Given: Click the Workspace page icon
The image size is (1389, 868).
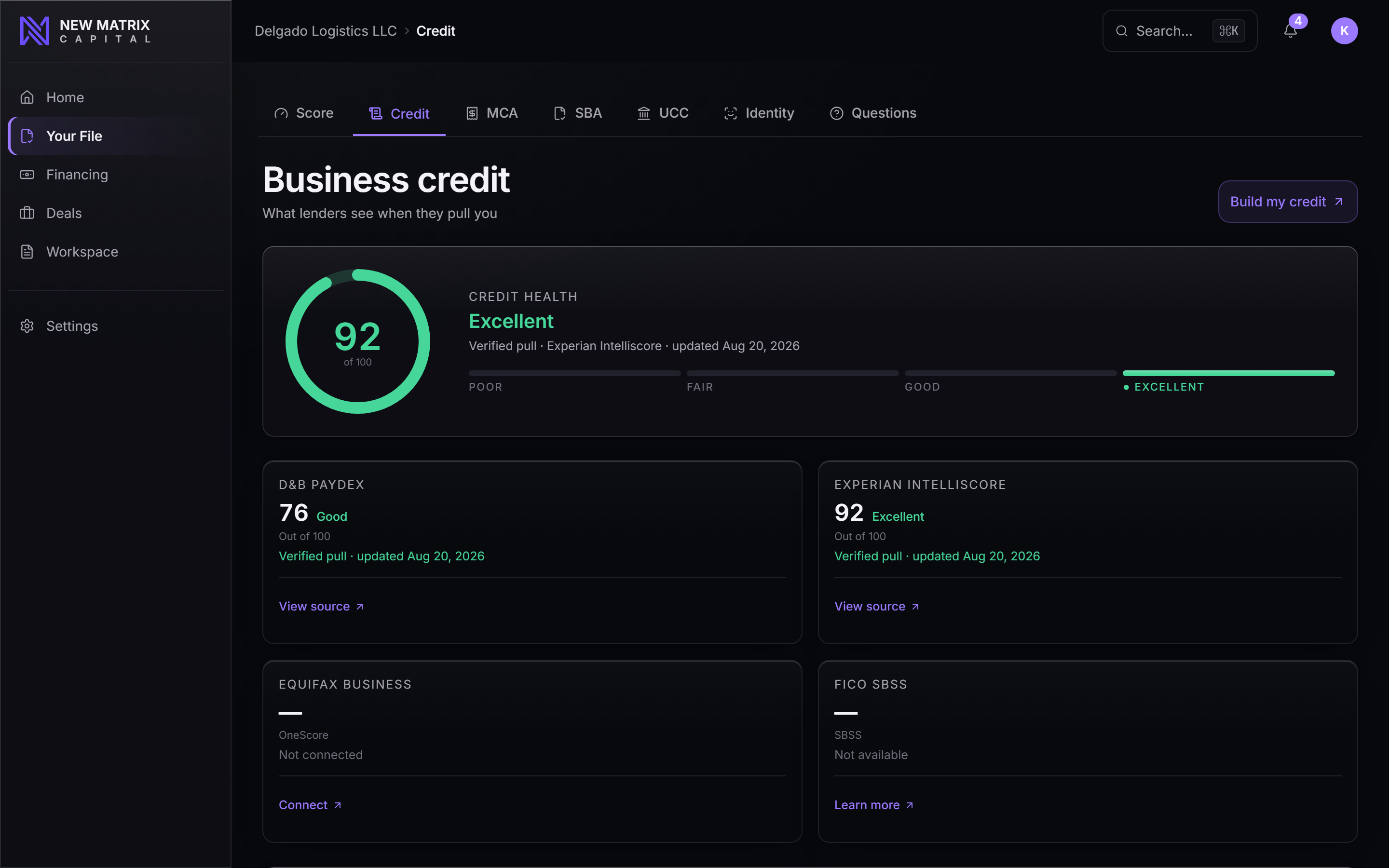Looking at the screenshot, I should tap(27, 251).
